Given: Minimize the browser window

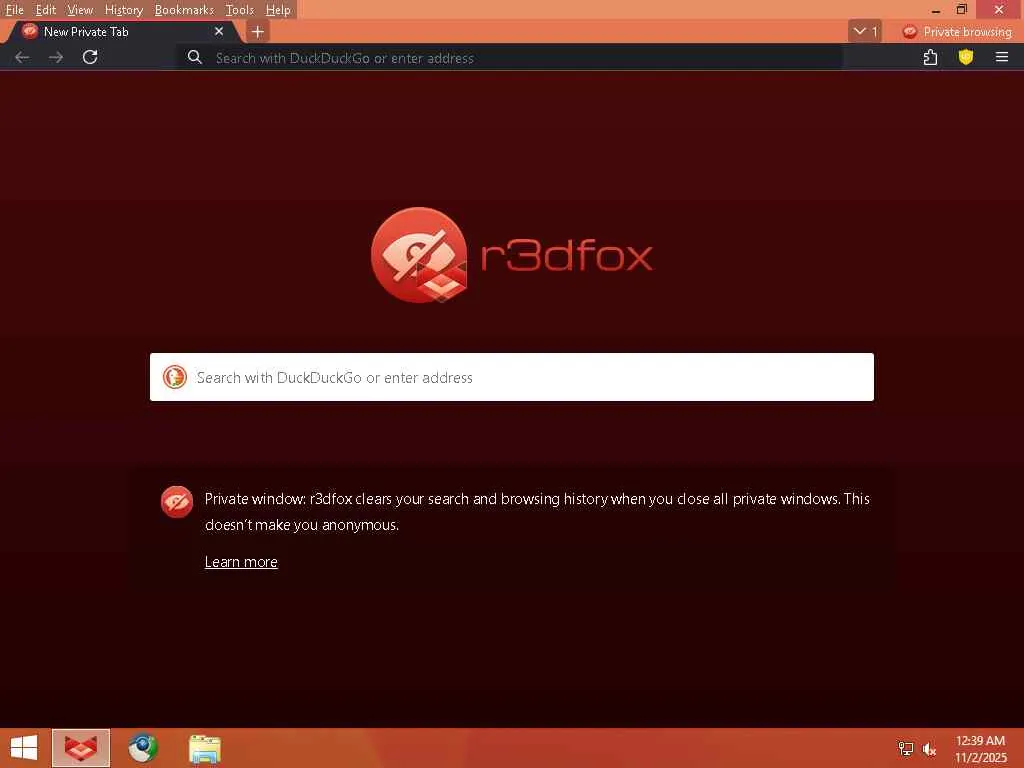Looking at the screenshot, I should (x=936, y=10).
